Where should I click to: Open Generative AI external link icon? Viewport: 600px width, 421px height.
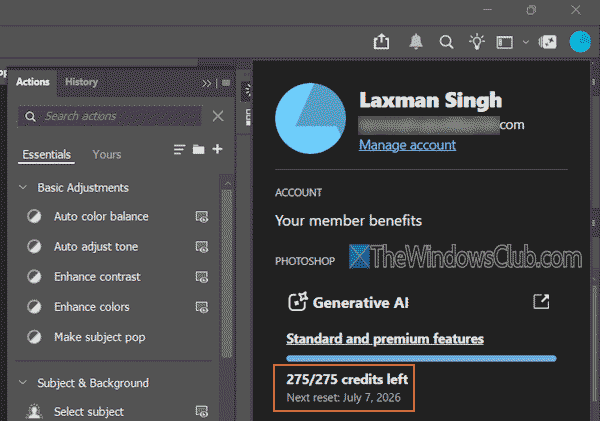coord(541,302)
